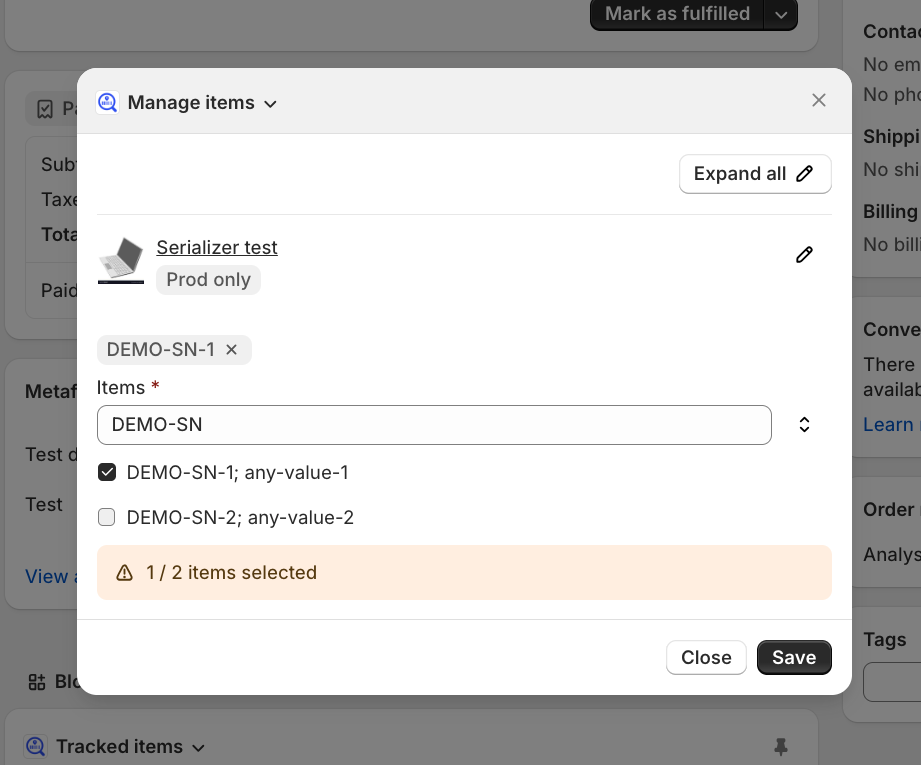Save the selected items

point(794,657)
